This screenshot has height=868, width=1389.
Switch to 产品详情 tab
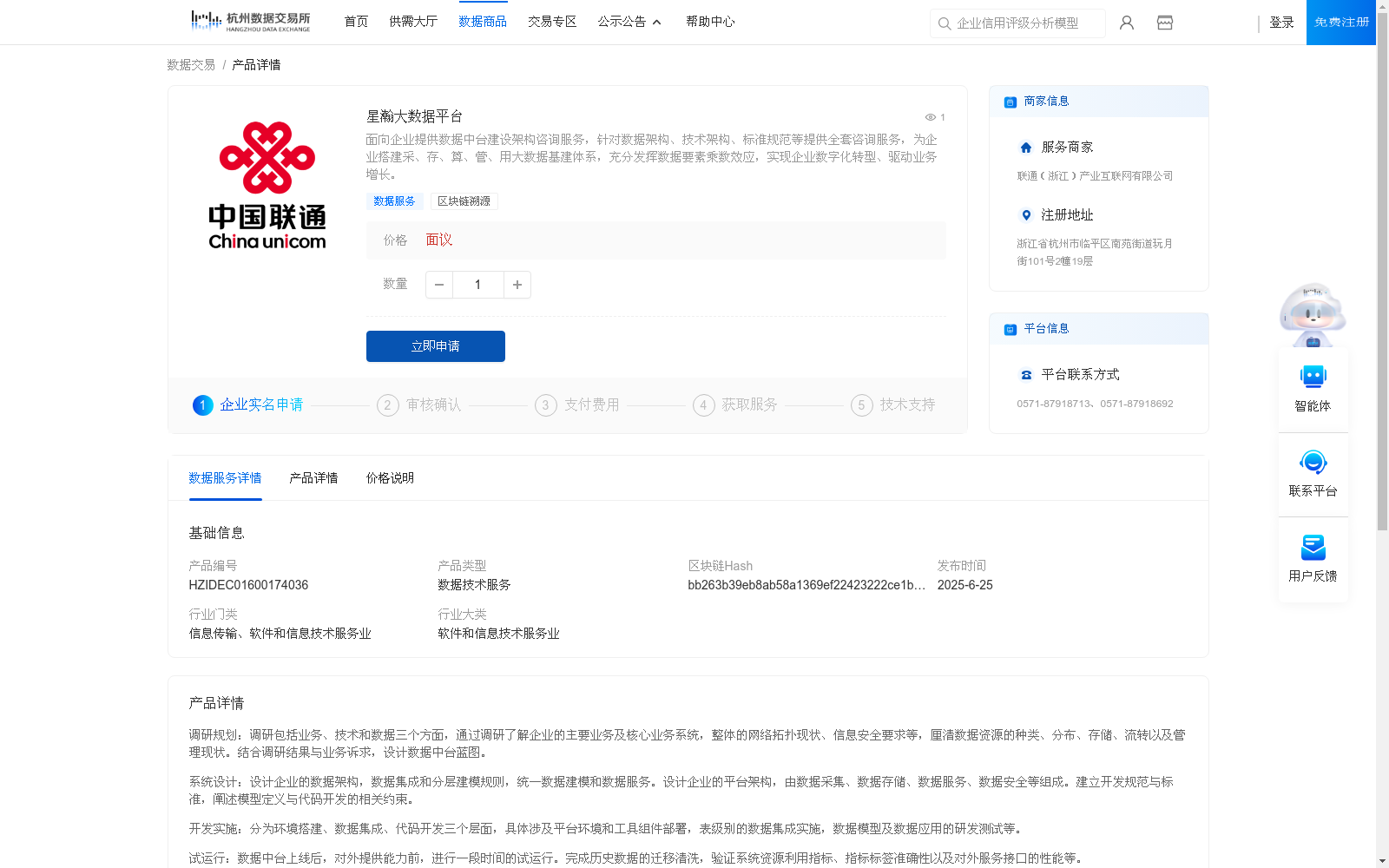coord(313,478)
